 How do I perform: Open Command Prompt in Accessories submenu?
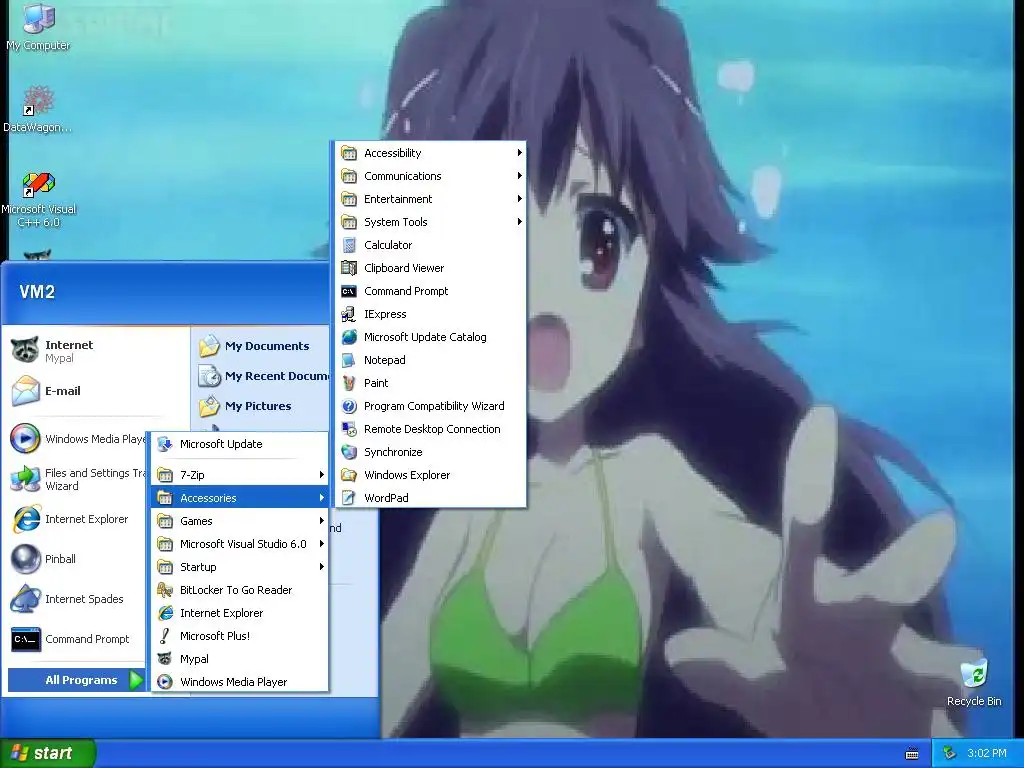[x=430, y=291]
